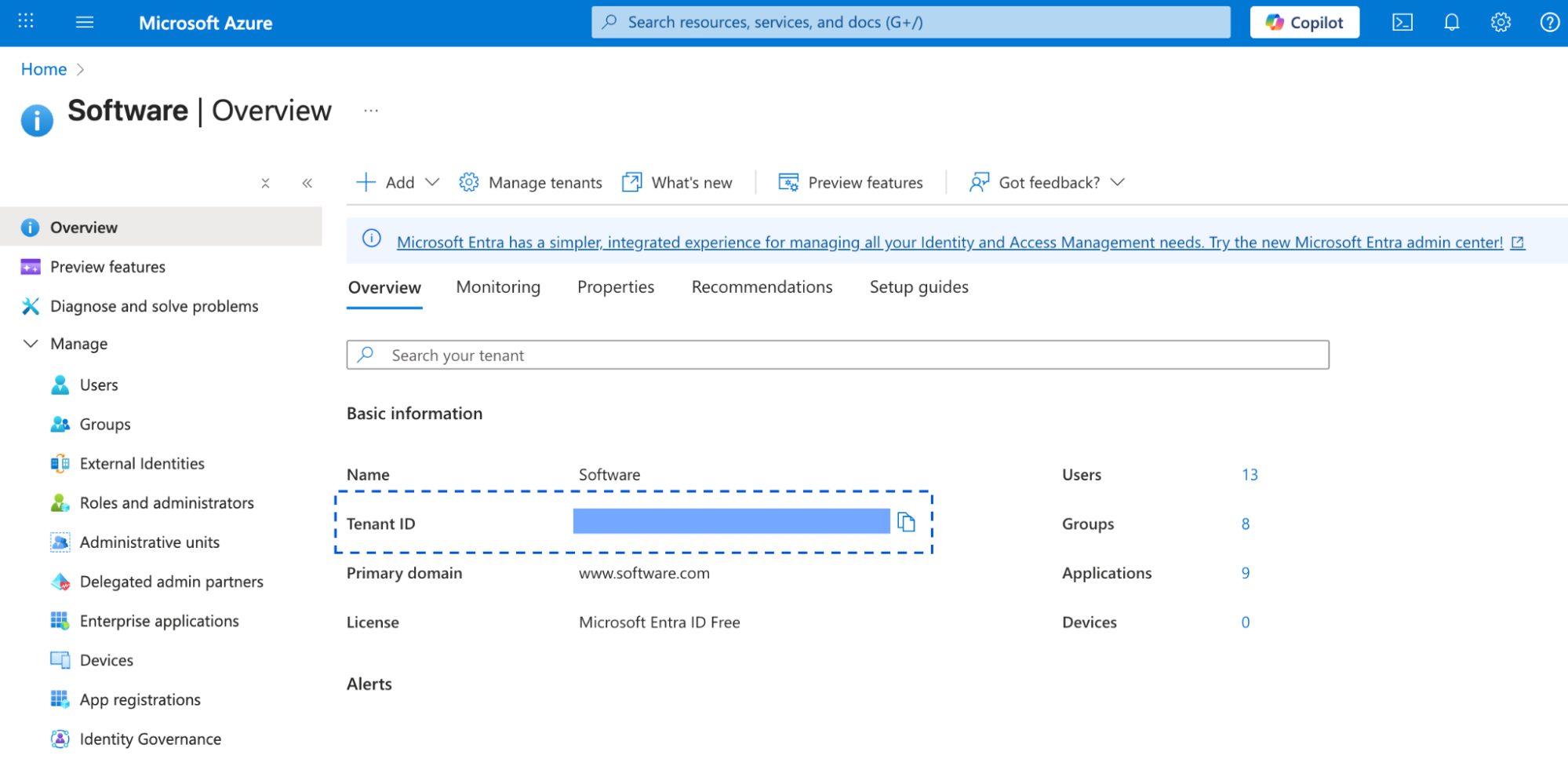Collapse the Manage section

[31, 344]
